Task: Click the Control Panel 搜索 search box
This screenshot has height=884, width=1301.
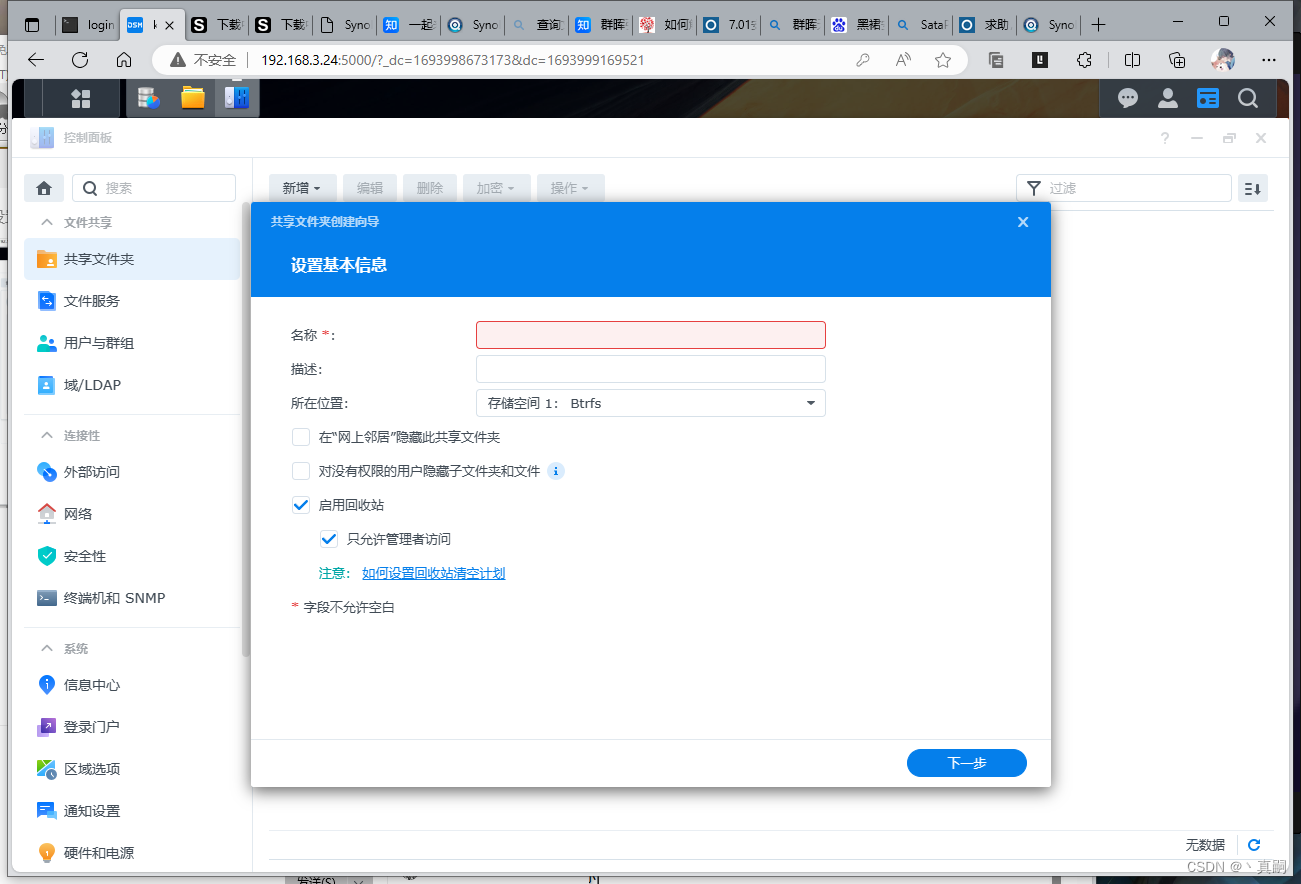Action: click(x=154, y=188)
